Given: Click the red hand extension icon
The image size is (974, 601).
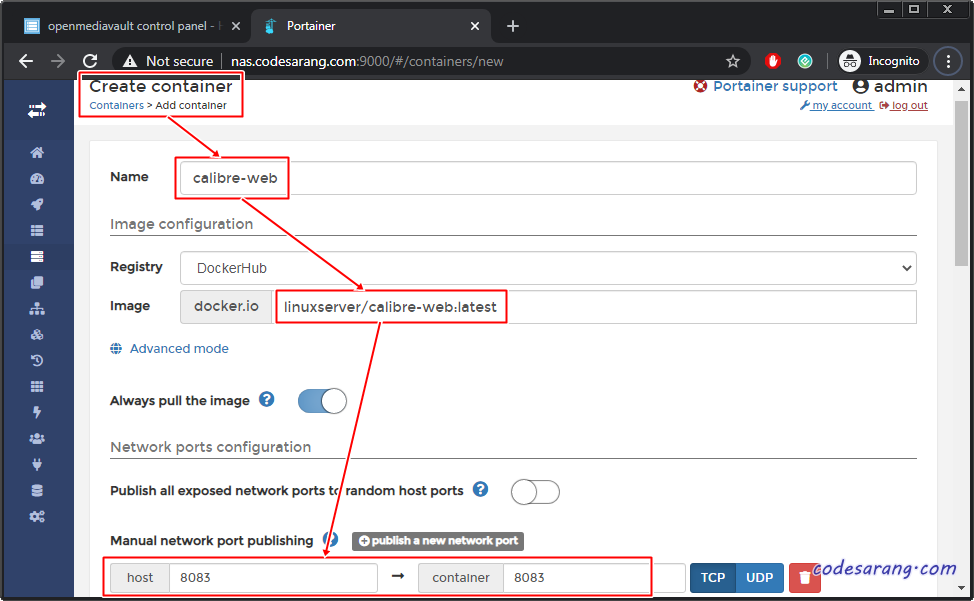Looking at the screenshot, I should click(x=773, y=61).
